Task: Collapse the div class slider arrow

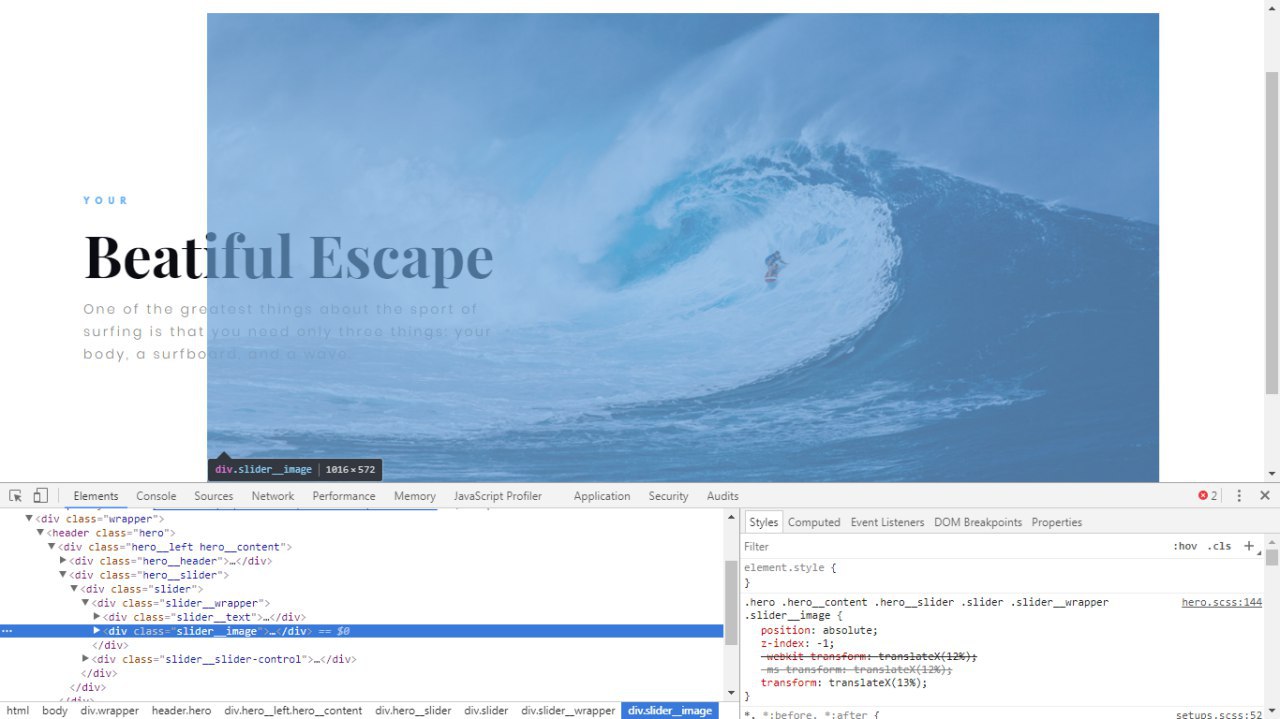Action: (74, 589)
